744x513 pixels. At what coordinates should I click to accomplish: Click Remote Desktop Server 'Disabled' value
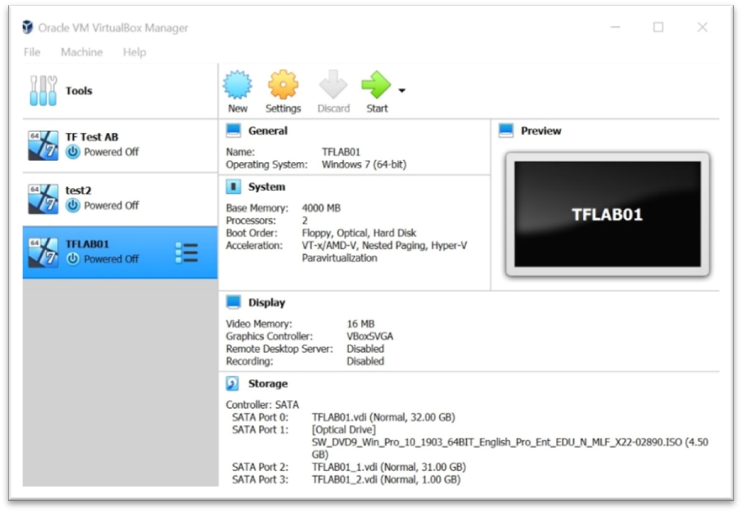[365, 349]
